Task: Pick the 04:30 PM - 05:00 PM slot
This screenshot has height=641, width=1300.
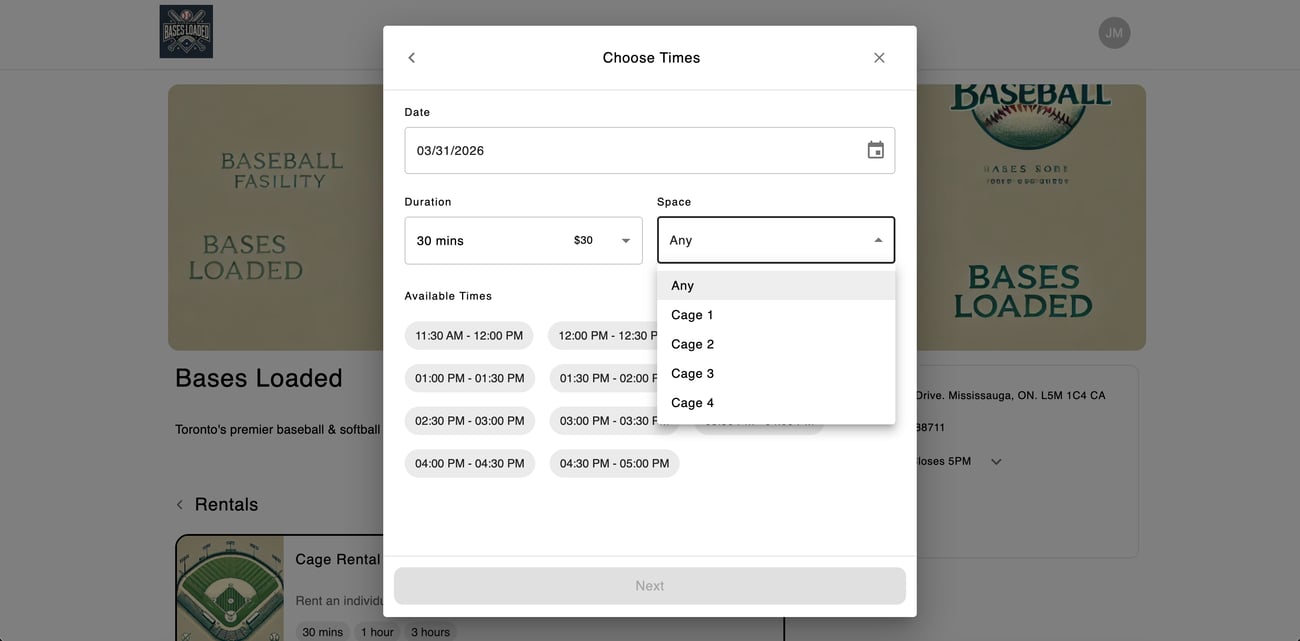Action: click(615, 463)
